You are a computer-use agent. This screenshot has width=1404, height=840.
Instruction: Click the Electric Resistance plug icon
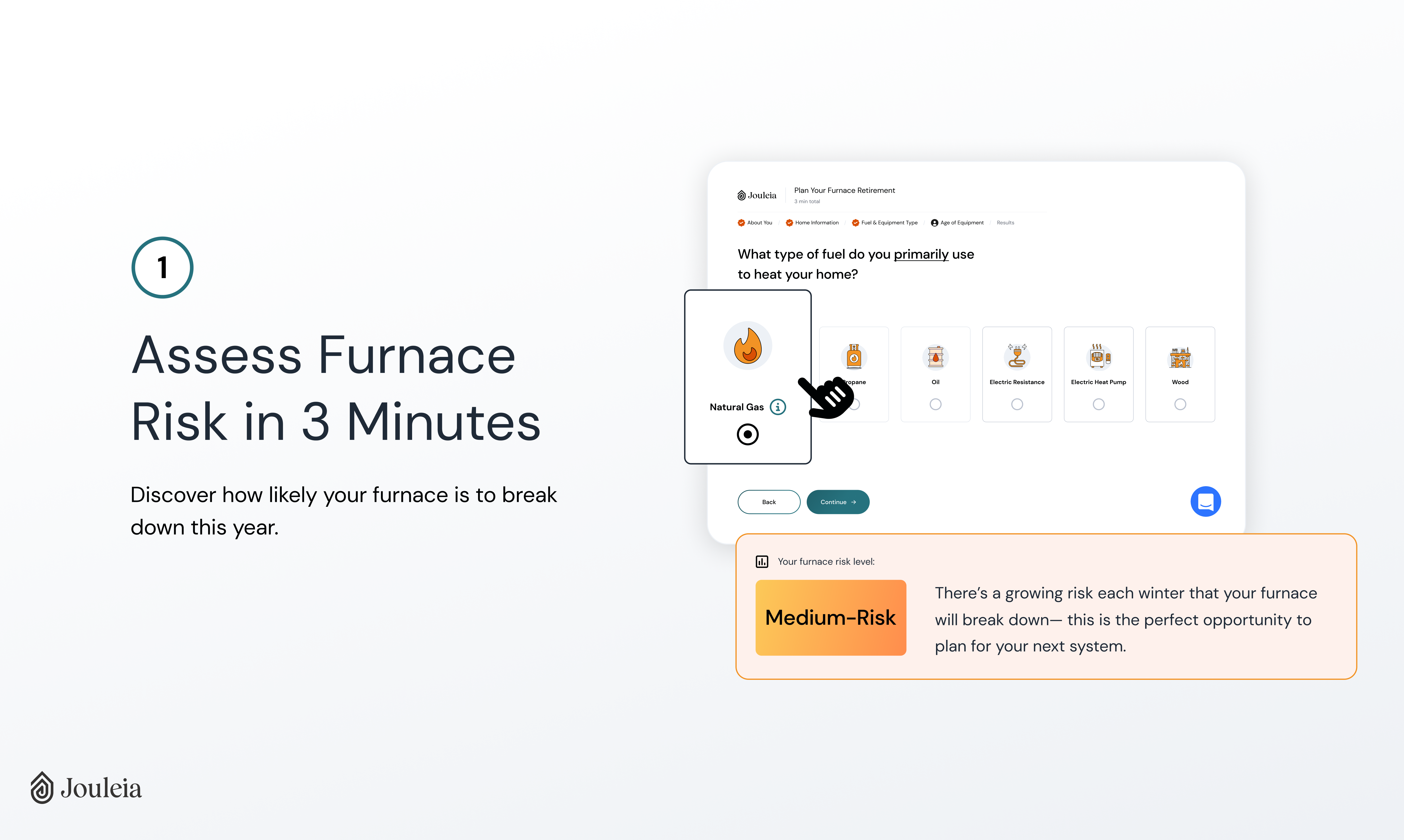click(1017, 356)
